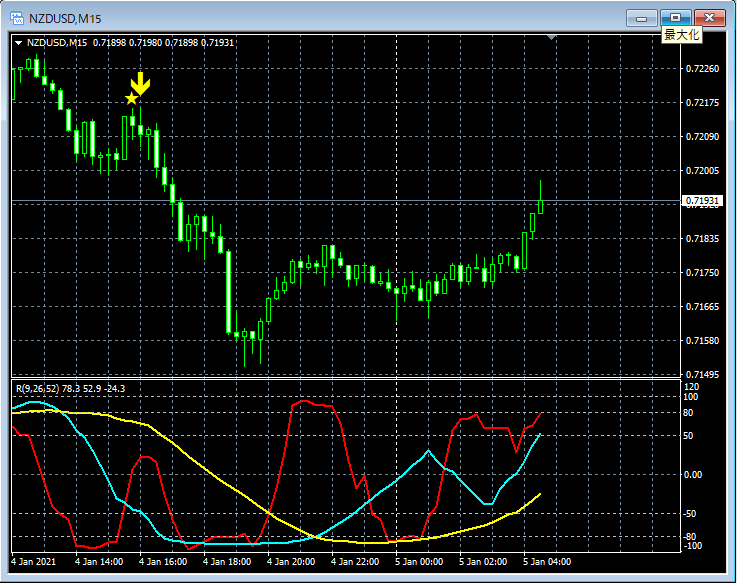Close the NZDUSD,M15 chart window

tap(710, 18)
